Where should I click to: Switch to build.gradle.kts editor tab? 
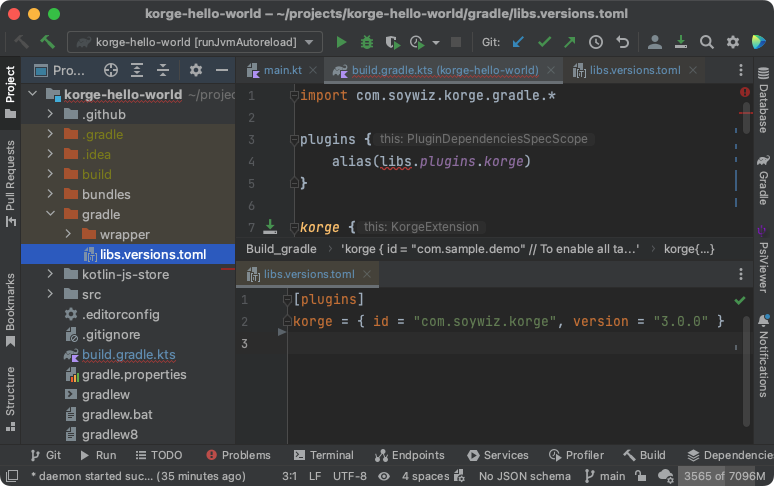coord(444,71)
